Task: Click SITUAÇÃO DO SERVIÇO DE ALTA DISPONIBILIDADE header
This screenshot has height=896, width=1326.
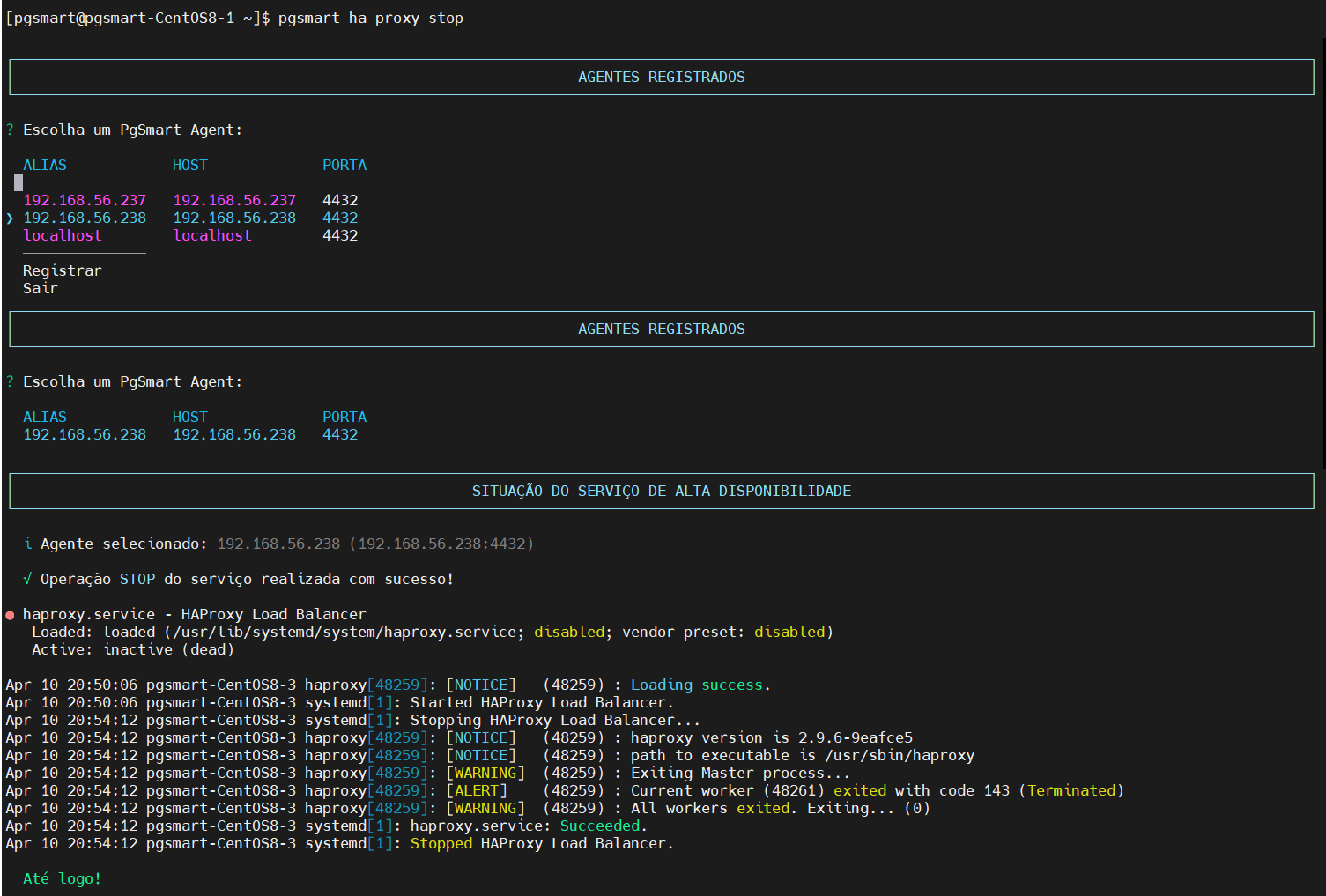Action: 662,491
